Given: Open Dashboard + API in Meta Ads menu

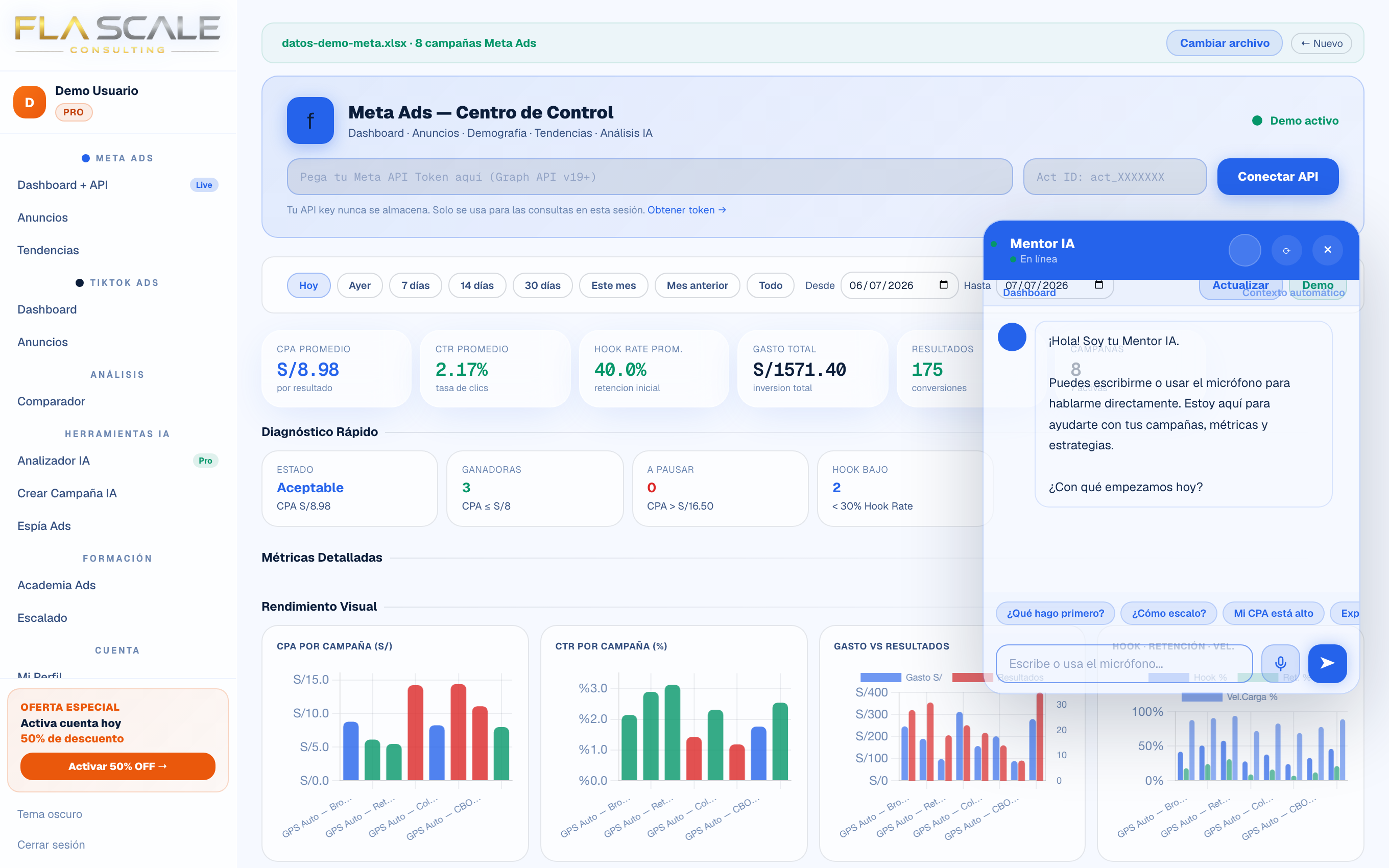Looking at the screenshot, I should [117, 185].
